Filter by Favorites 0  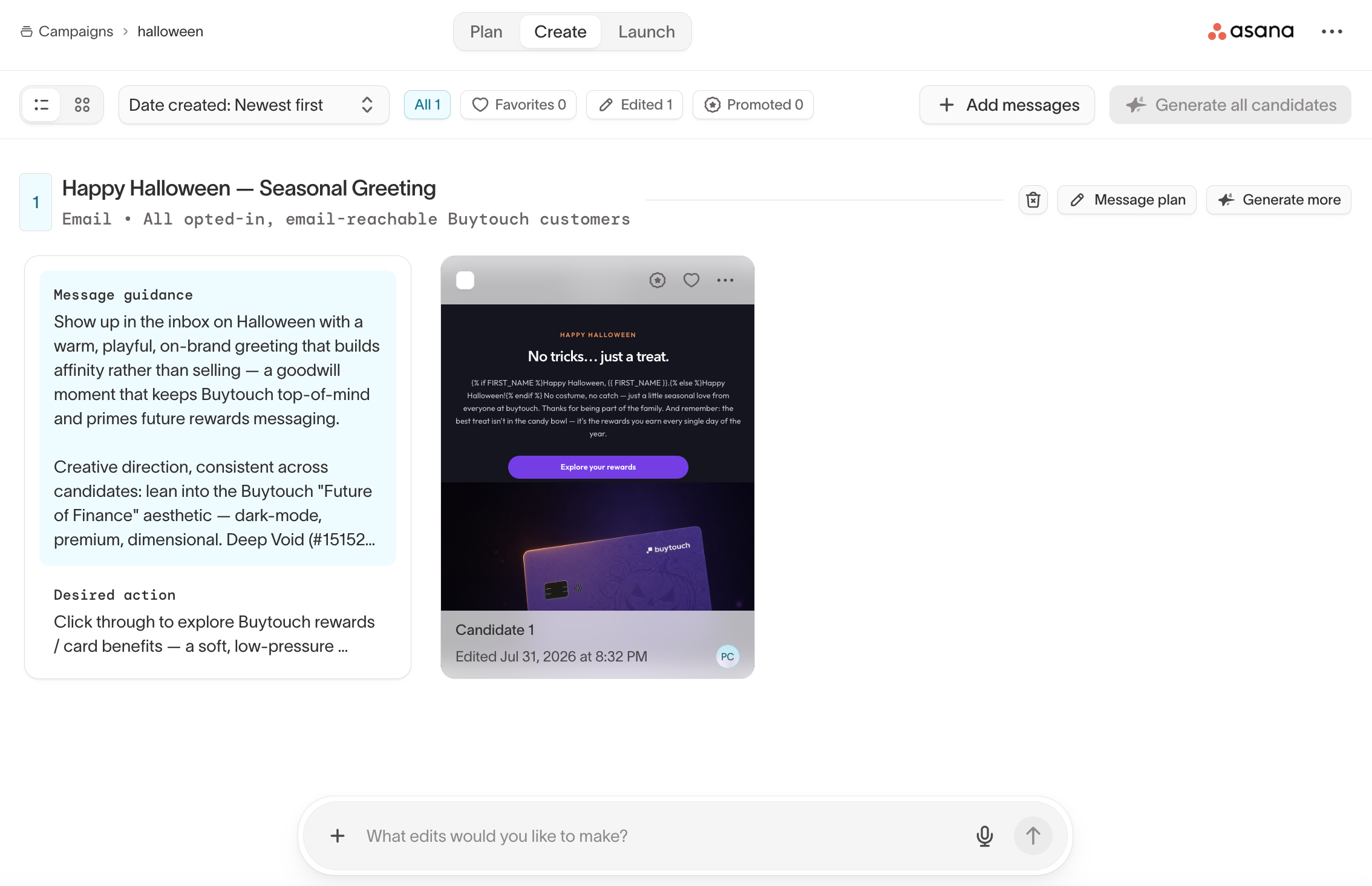pyautogui.click(x=518, y=105)
